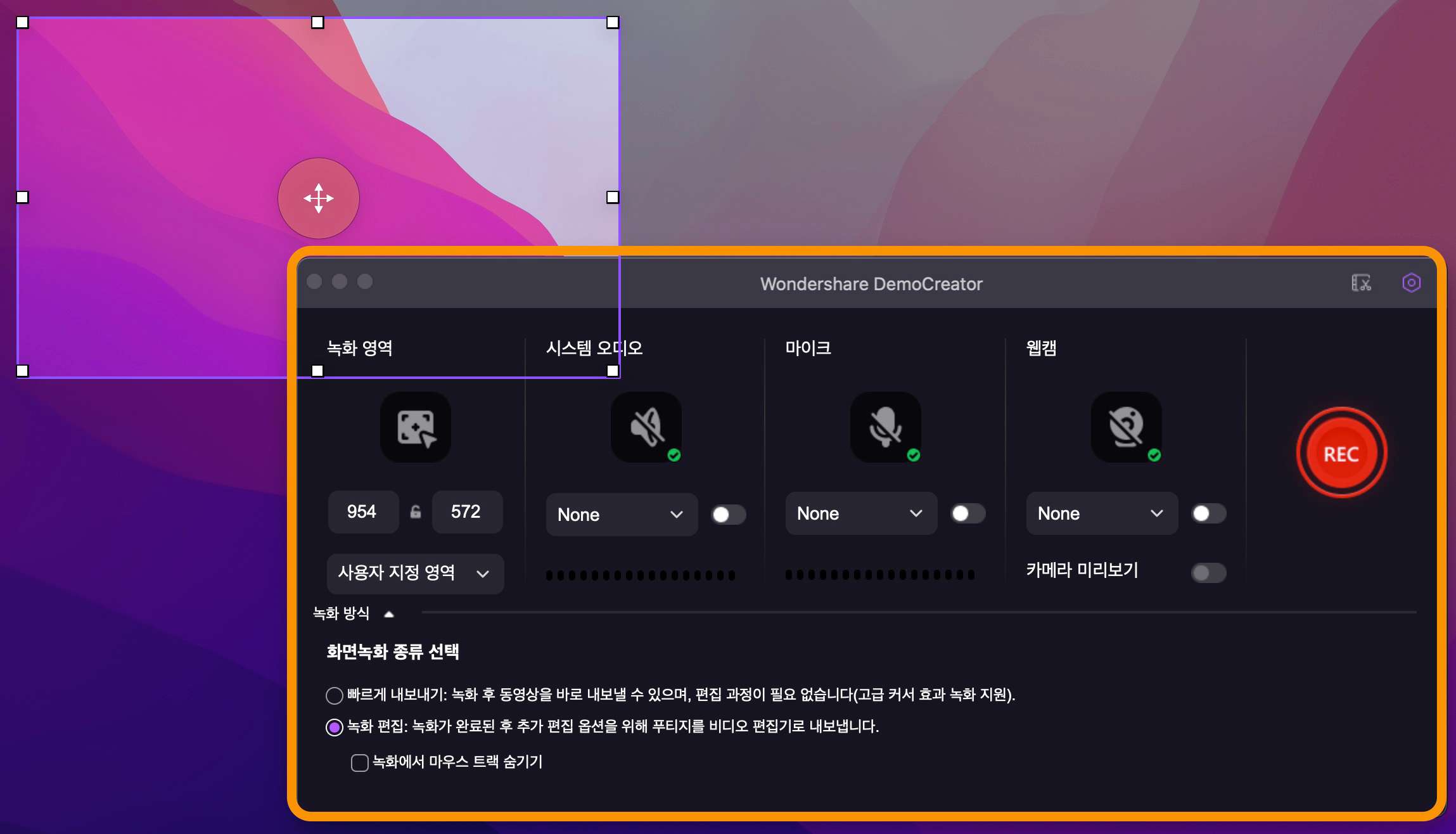This screenshot has height=834, width=1456.
Task: Click the height field showing 572
Action: point(467,511)
